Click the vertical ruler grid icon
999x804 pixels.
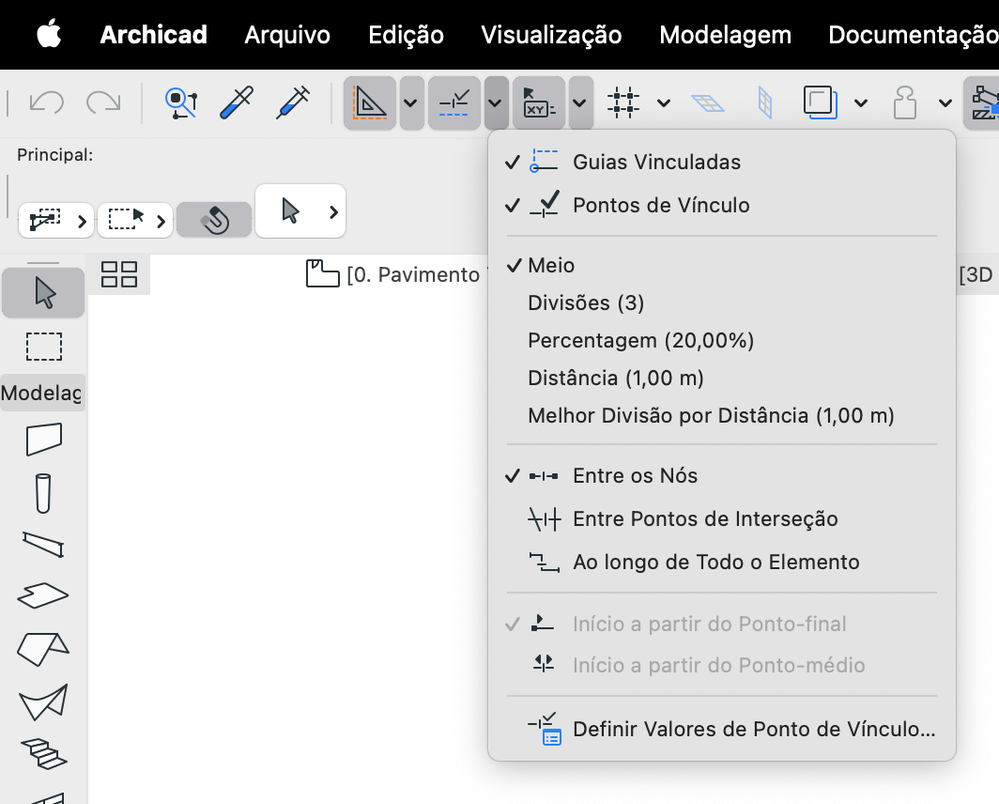765,103
